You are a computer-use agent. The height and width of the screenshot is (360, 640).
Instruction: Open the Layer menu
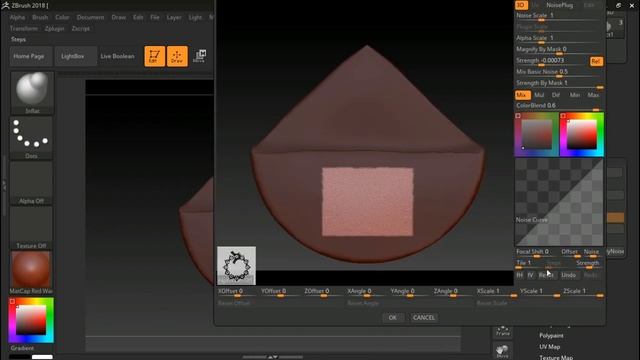(174, 18)
